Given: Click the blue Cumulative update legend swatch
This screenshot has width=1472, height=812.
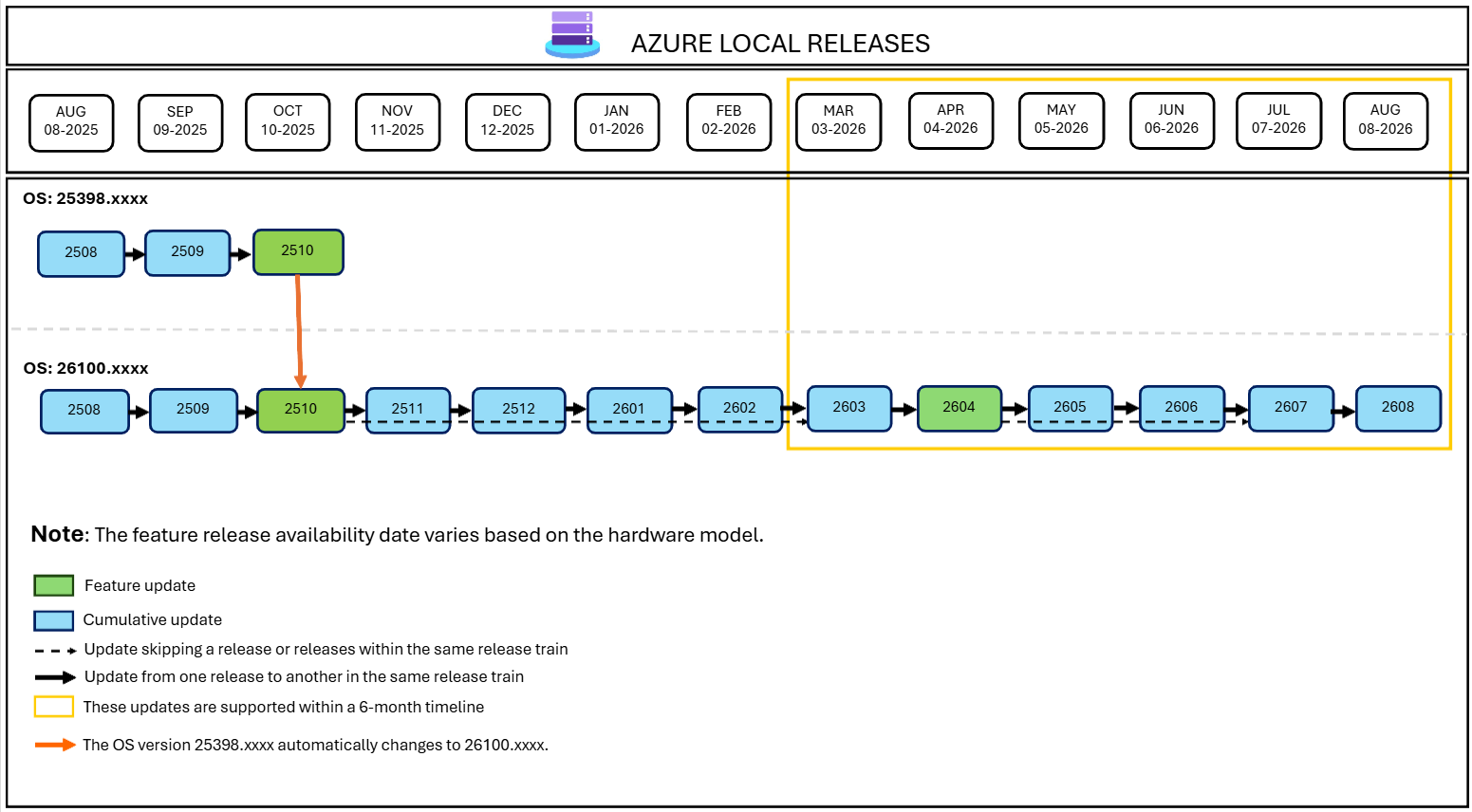Looking at the screenshot, I should click(x=53, y=620).
